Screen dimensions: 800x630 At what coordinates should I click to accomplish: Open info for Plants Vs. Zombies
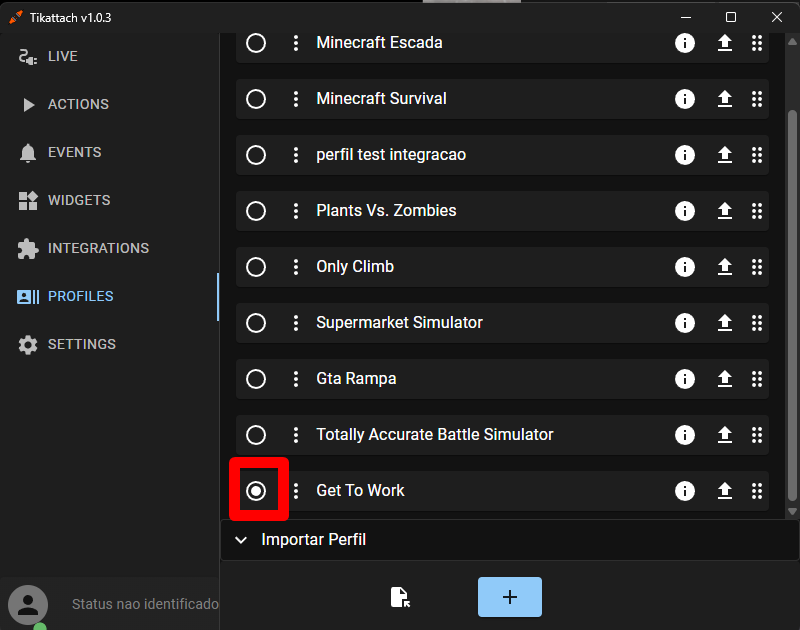(x=685, y=211)
